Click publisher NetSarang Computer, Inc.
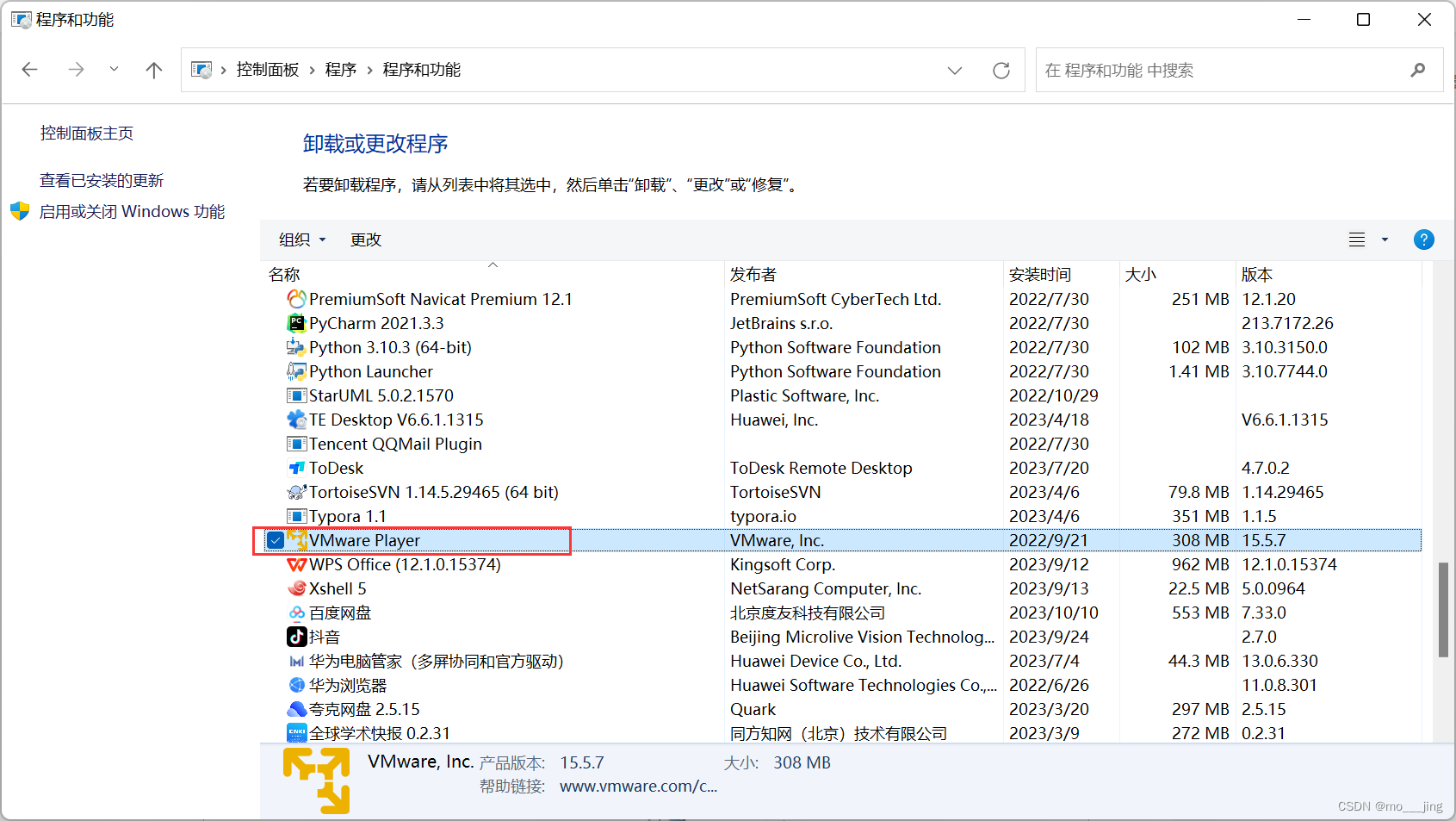Image resolution: width=1456 pixels, height=821 pixels. tap(826, 588)
